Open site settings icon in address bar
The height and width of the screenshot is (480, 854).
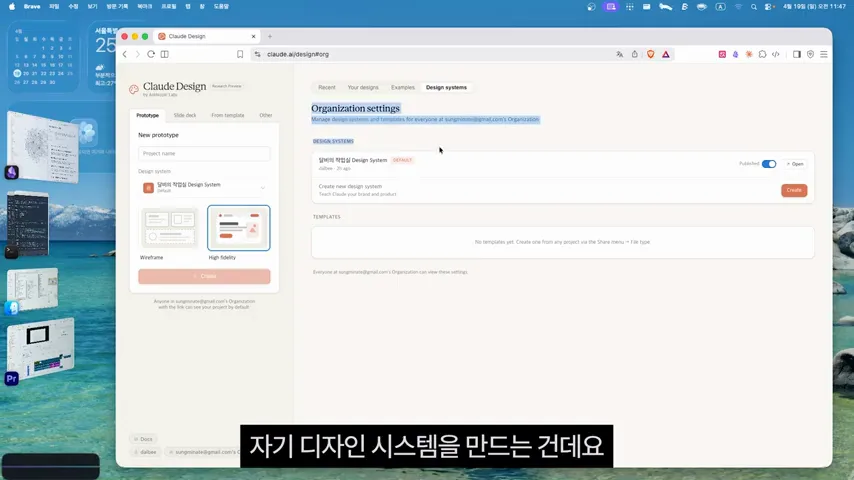[x=258, y=54]
